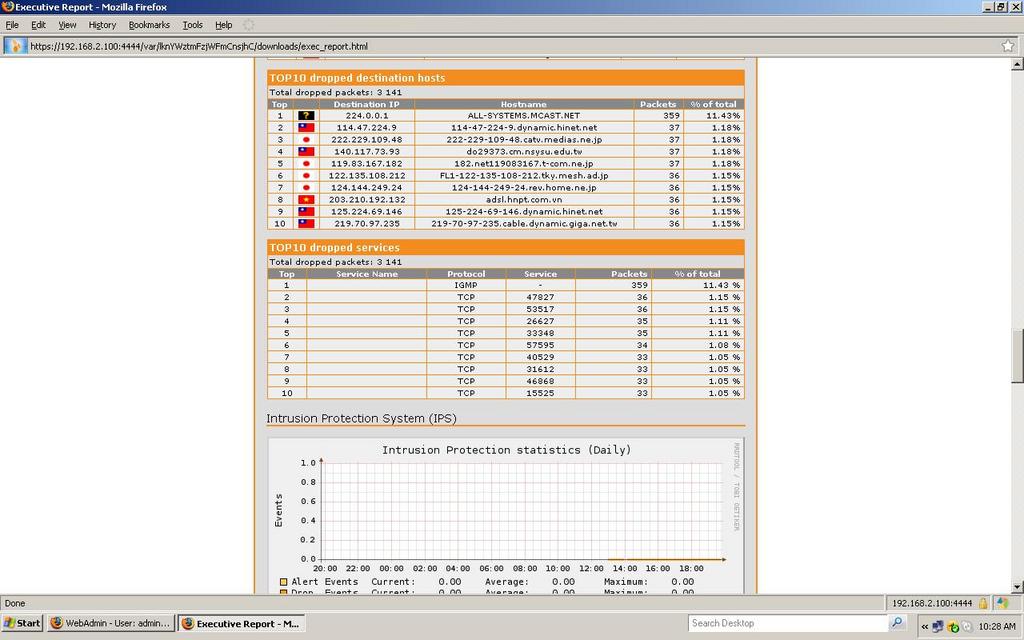Expand hidden system tray icons chevron
The image size is (1024, 640).
point(924,626)
